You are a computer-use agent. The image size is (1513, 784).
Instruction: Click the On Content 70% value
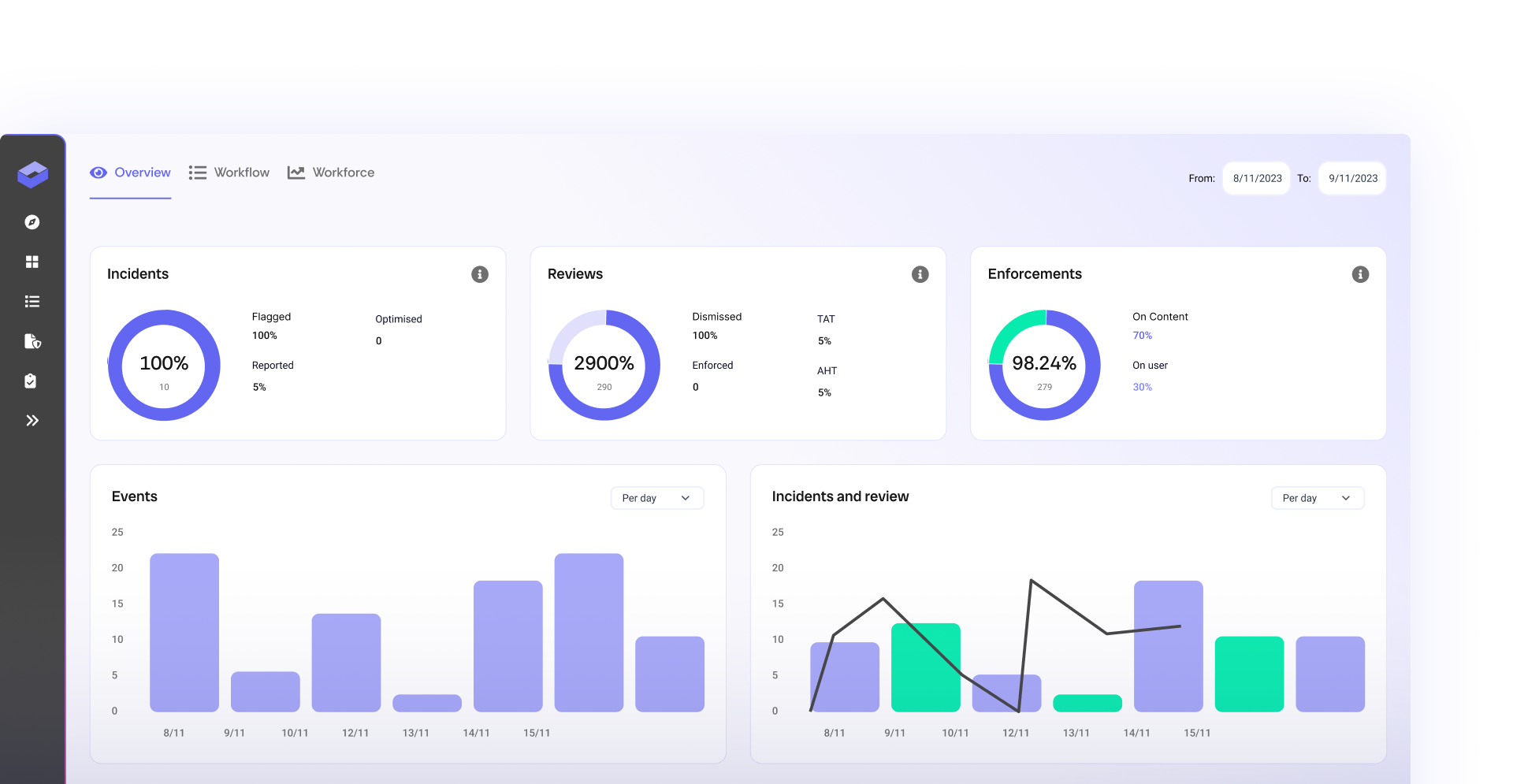tap(1142, 336)
